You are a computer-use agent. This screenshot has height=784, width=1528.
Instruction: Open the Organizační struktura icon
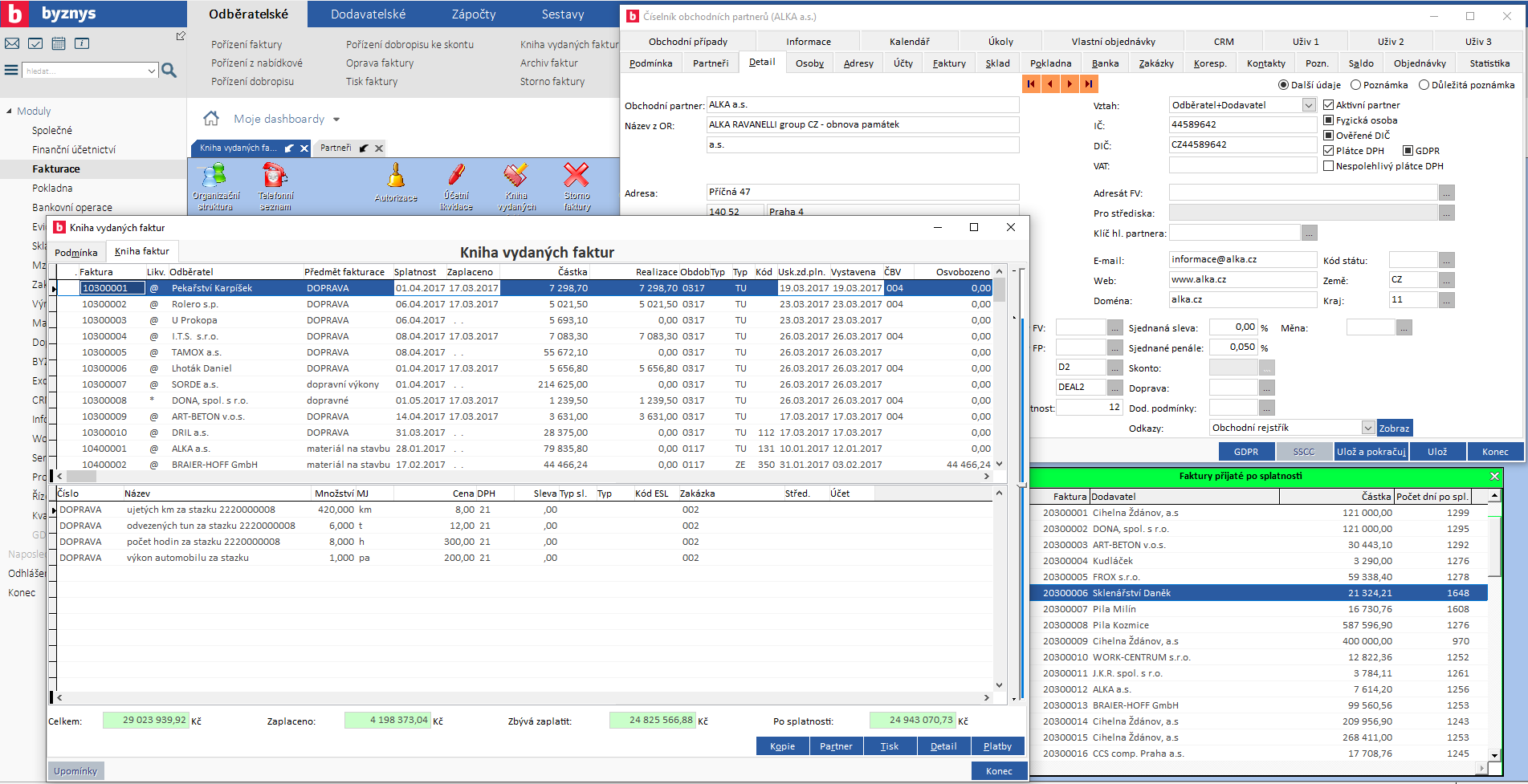coord(215,177)
